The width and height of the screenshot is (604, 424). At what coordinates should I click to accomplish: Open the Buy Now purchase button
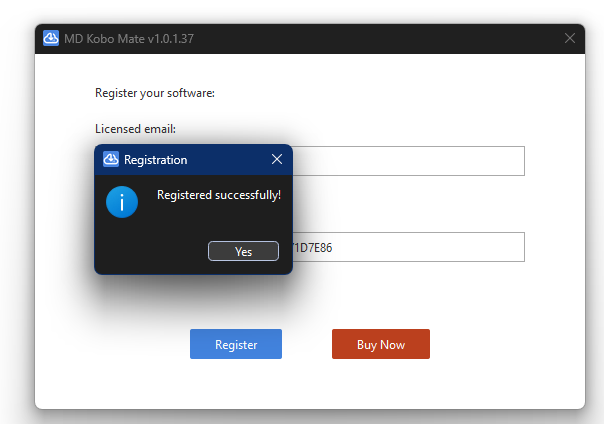[x=380, y=344]
